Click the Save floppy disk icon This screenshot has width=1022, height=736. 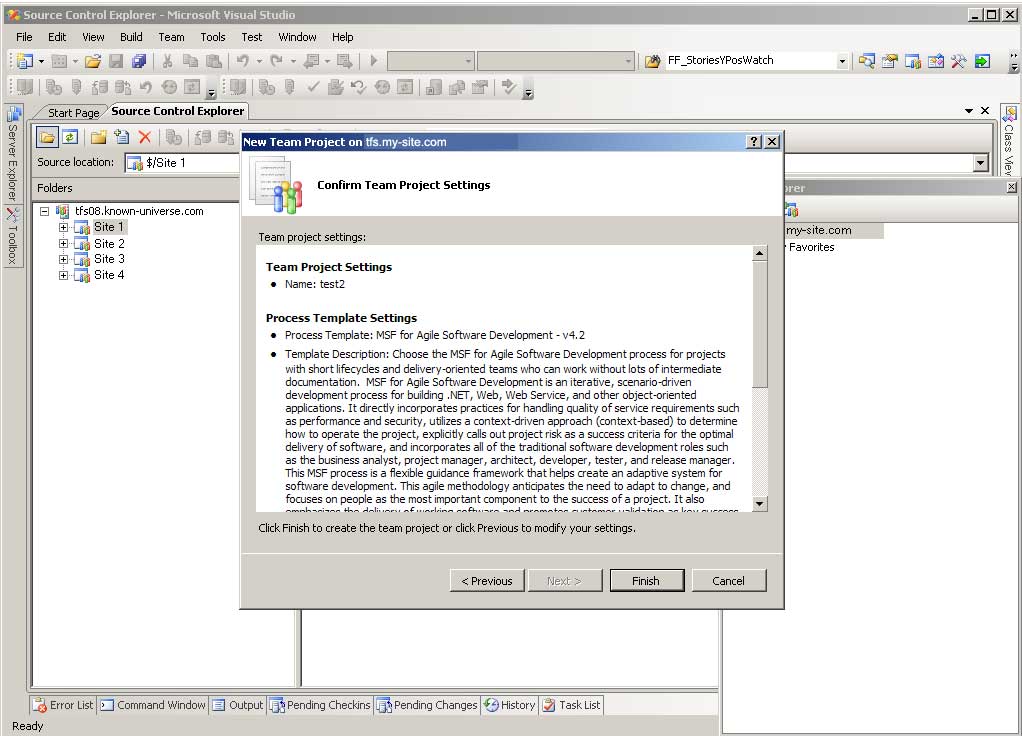(116, 61)
